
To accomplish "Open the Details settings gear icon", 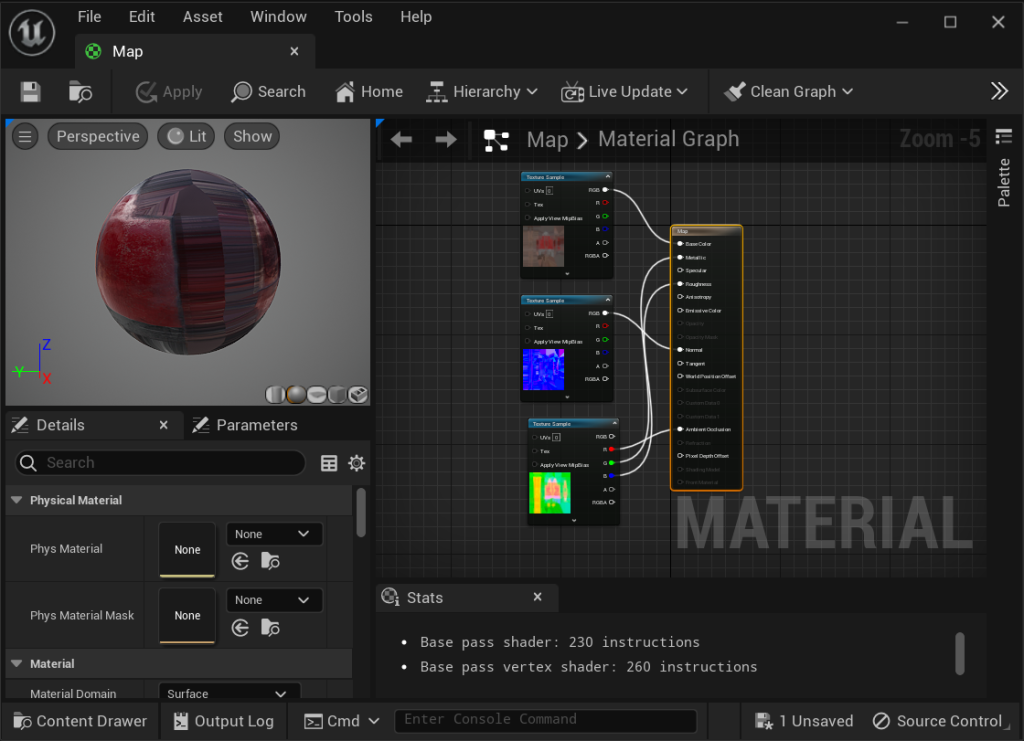I will pos(356,463).
